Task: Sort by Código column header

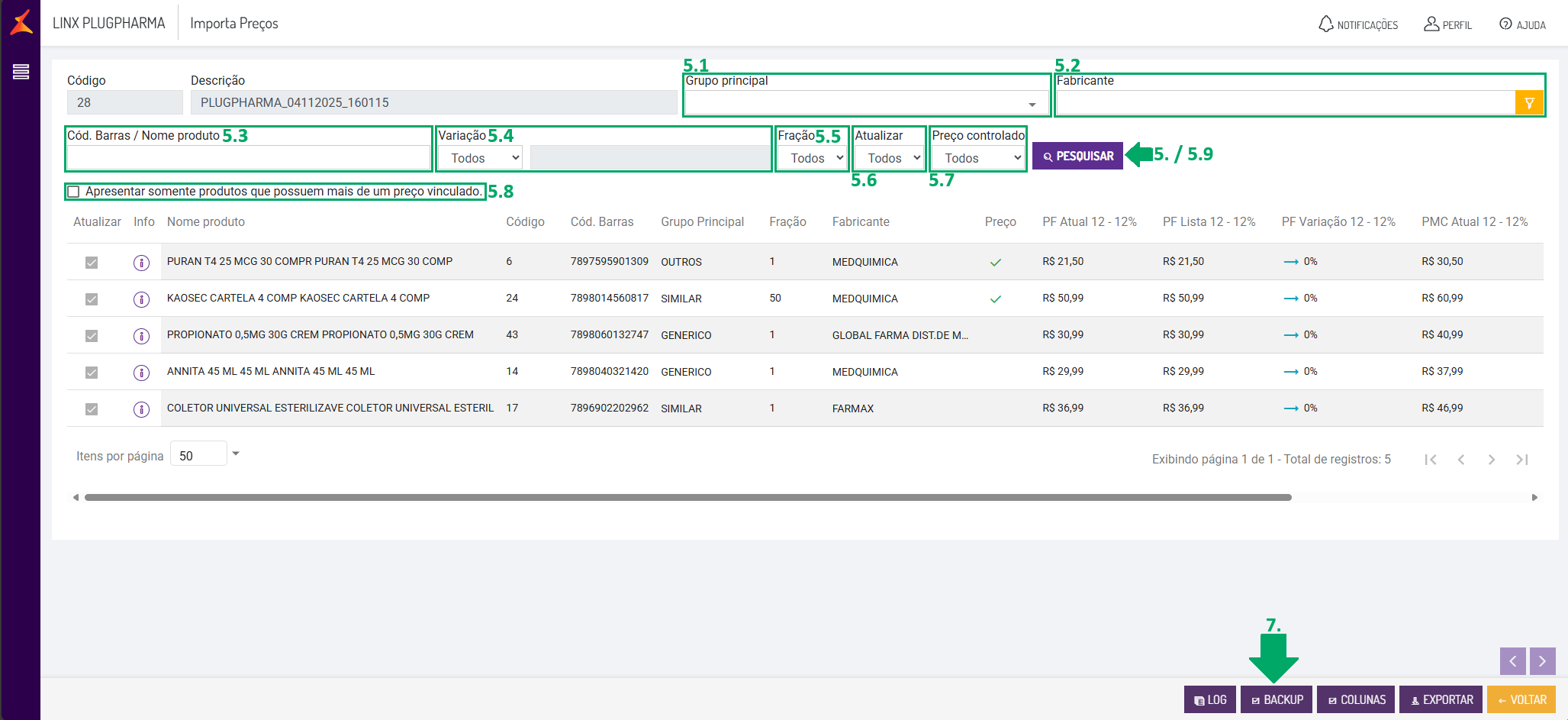Action: [525, 222]
